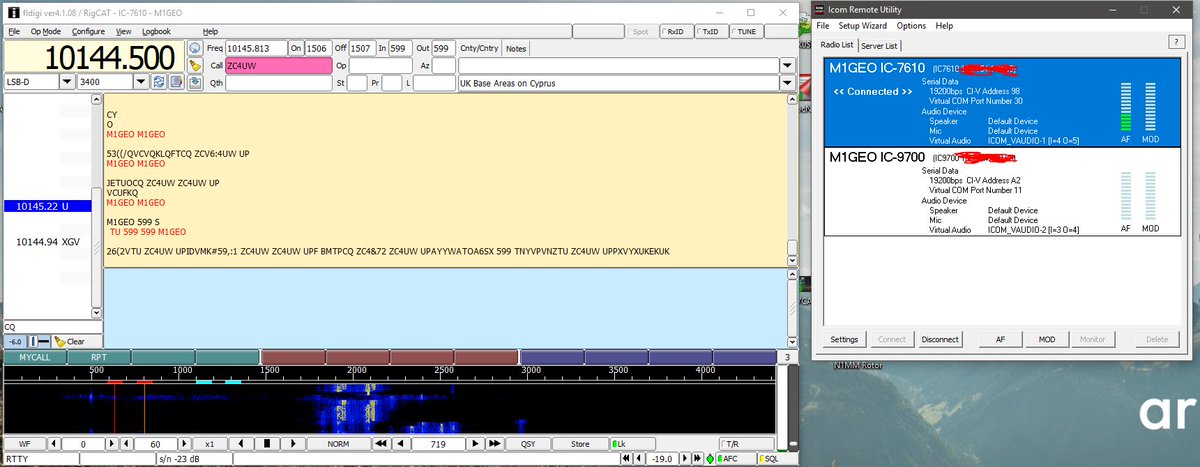1200x467 pixels.
Task: Click single right arrow beside 719
Action: (473, 443)
